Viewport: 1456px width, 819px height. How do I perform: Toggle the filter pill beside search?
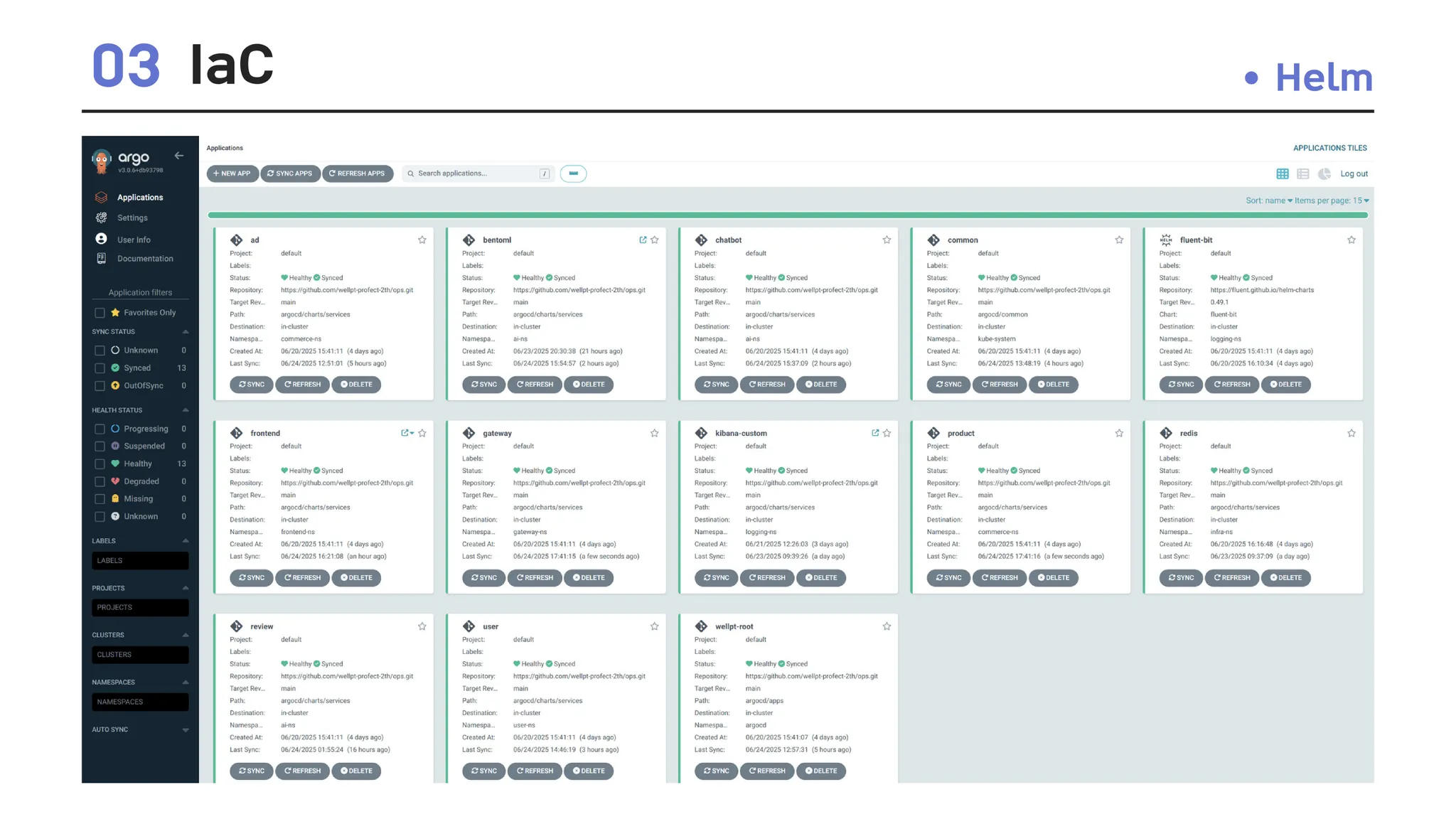pos(573,173)
